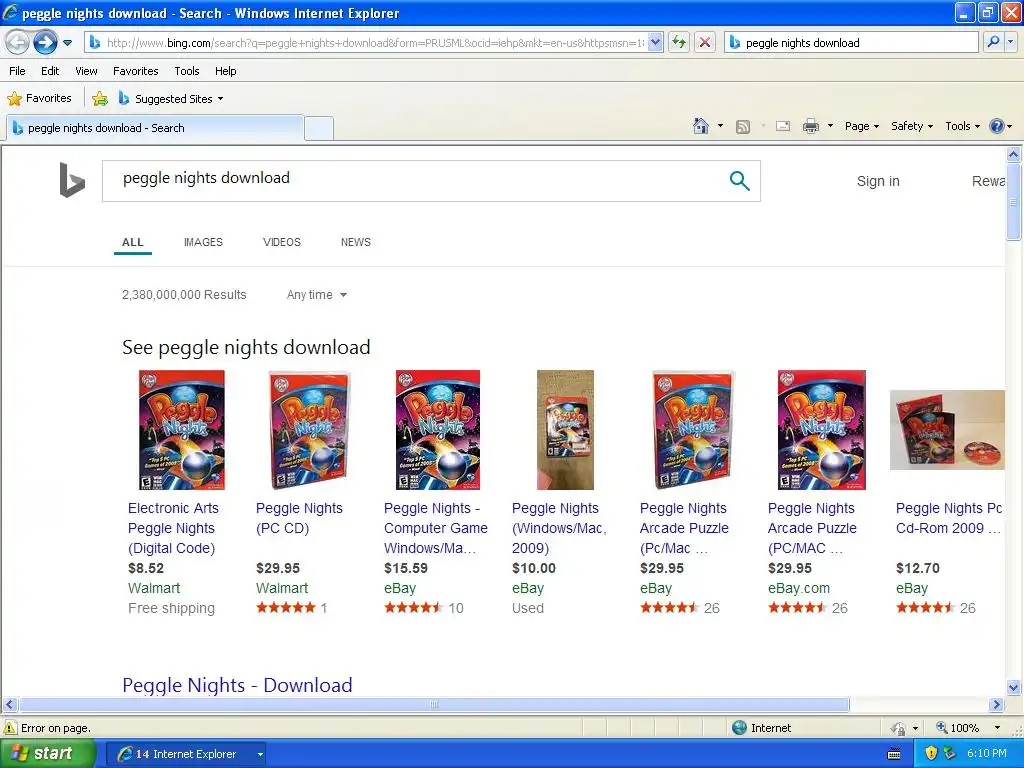Image resolution: width=1024 pixels, height=768 pixels.
Task: Select the peggle nights download tab
Action: point(155,128)
